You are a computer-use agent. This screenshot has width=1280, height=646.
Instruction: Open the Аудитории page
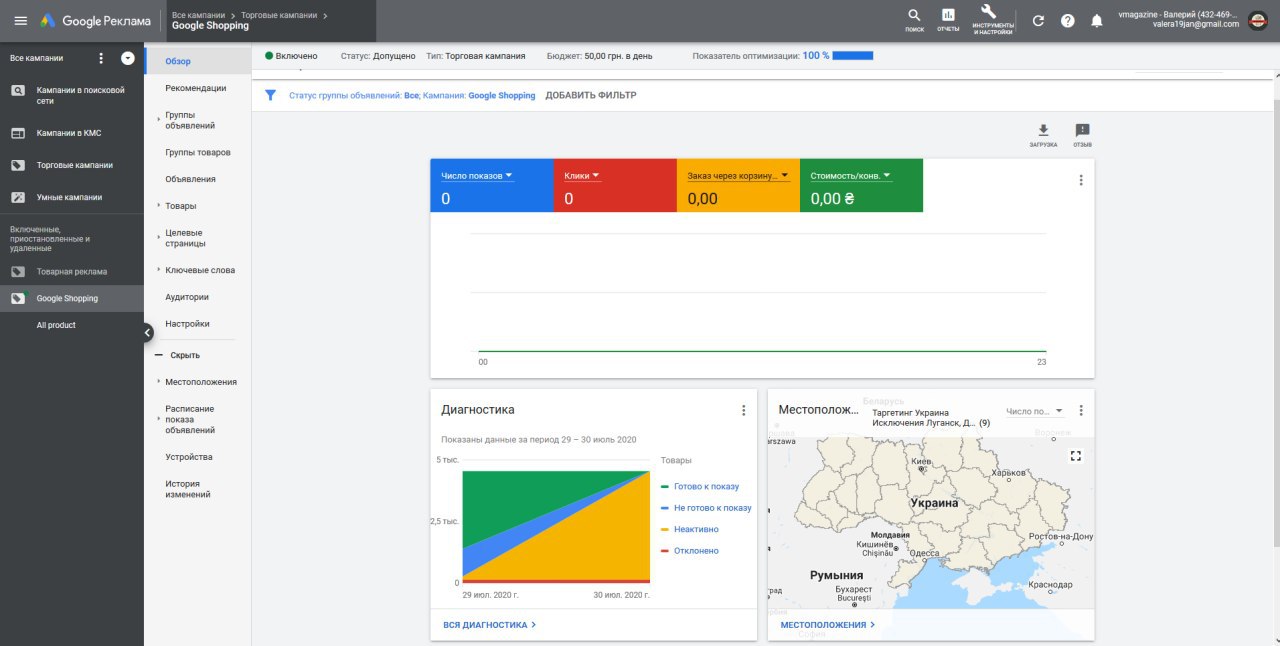(187, 297)
